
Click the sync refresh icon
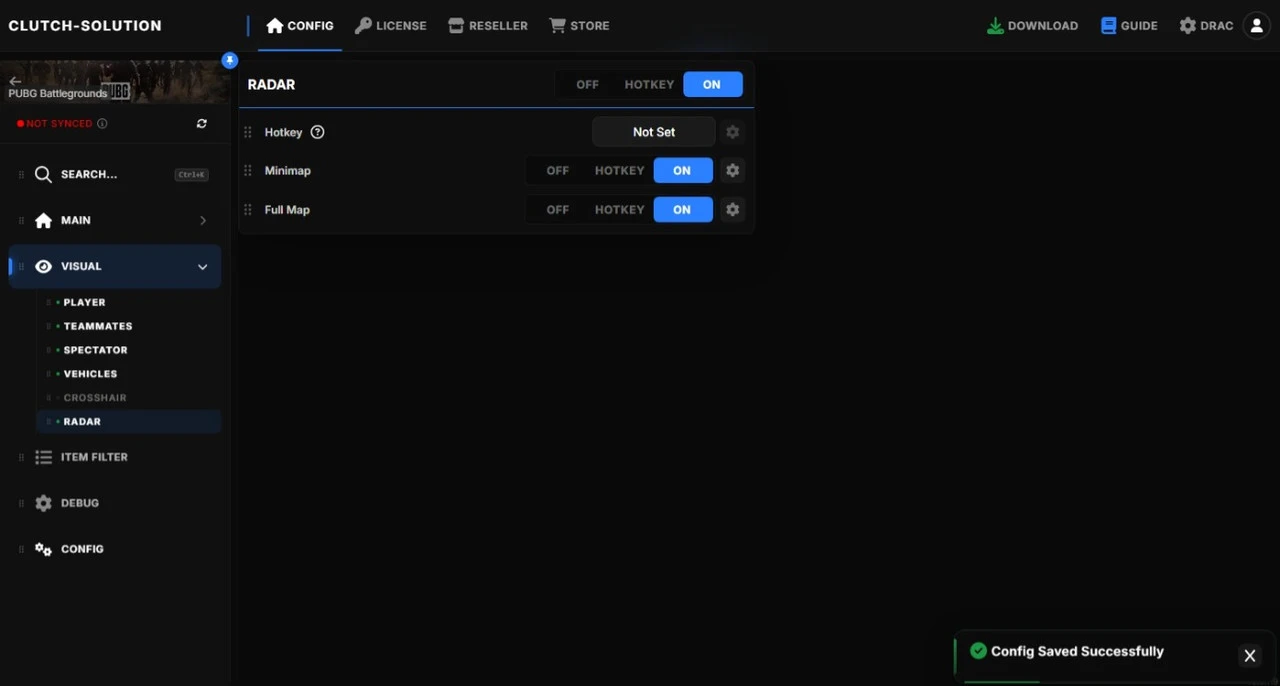pos(202,124)
